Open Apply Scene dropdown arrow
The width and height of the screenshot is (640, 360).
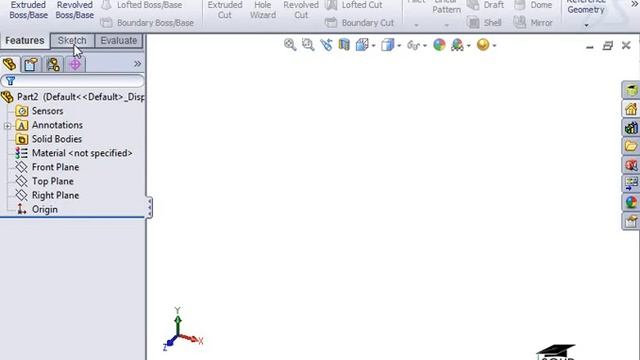pyautogui.click(x=469, y=46)
